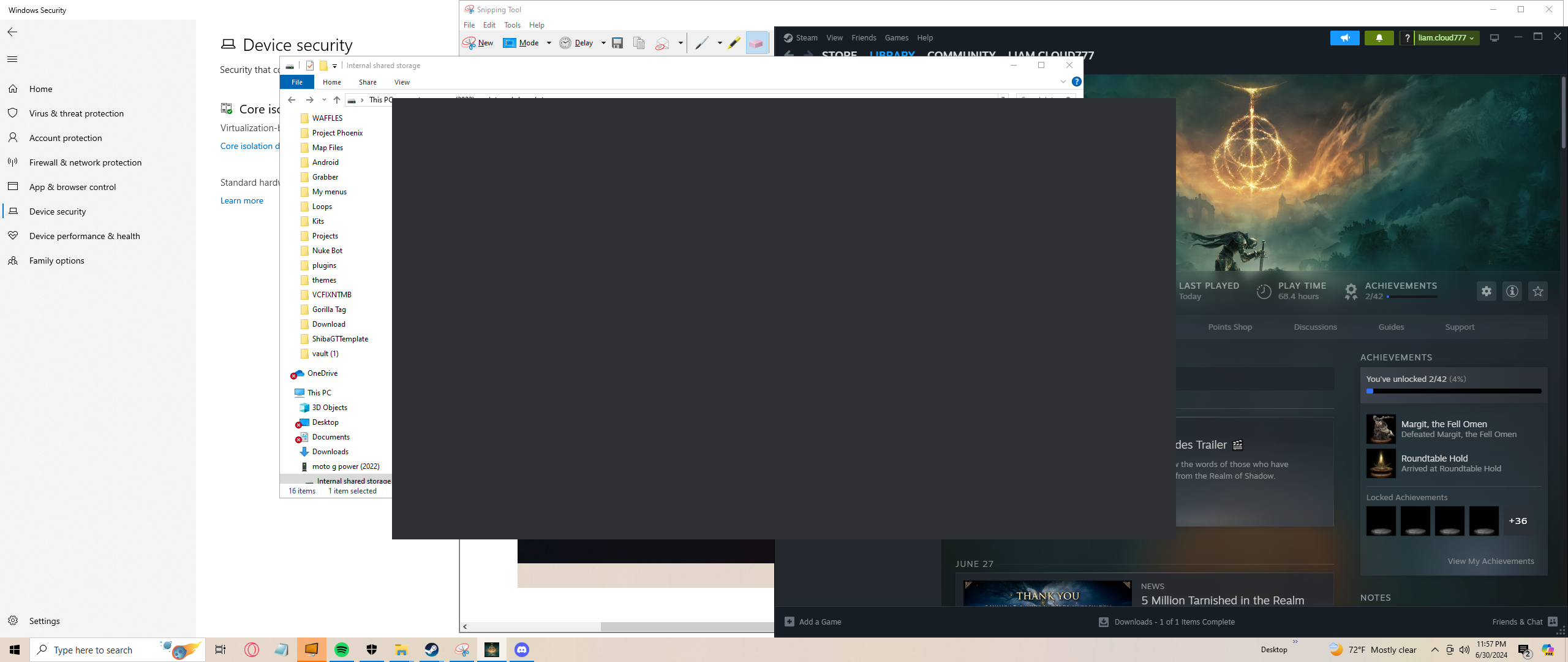Select OneDrive in Explorer's navigation pane
Screen dimensions: 1568x662
322,373
